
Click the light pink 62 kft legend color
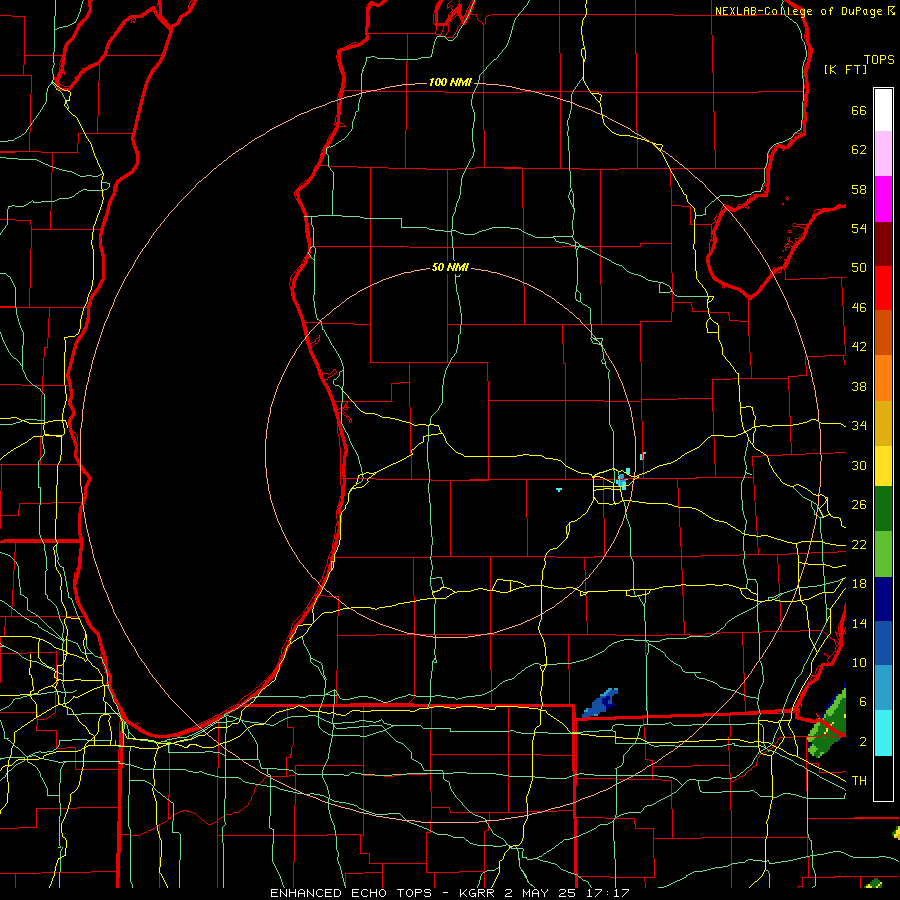[883, 153]
